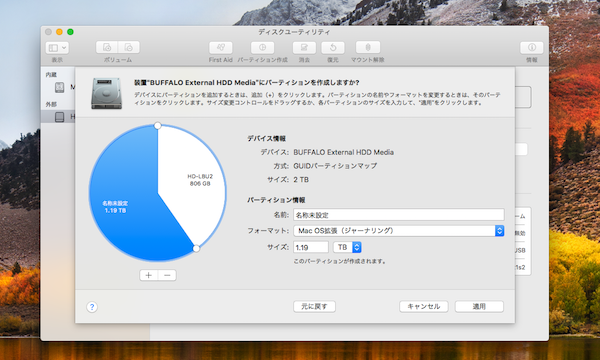Click the Erase toolbar icon
Viewport: 600px width, 360px height.
(x=304, y=47)
